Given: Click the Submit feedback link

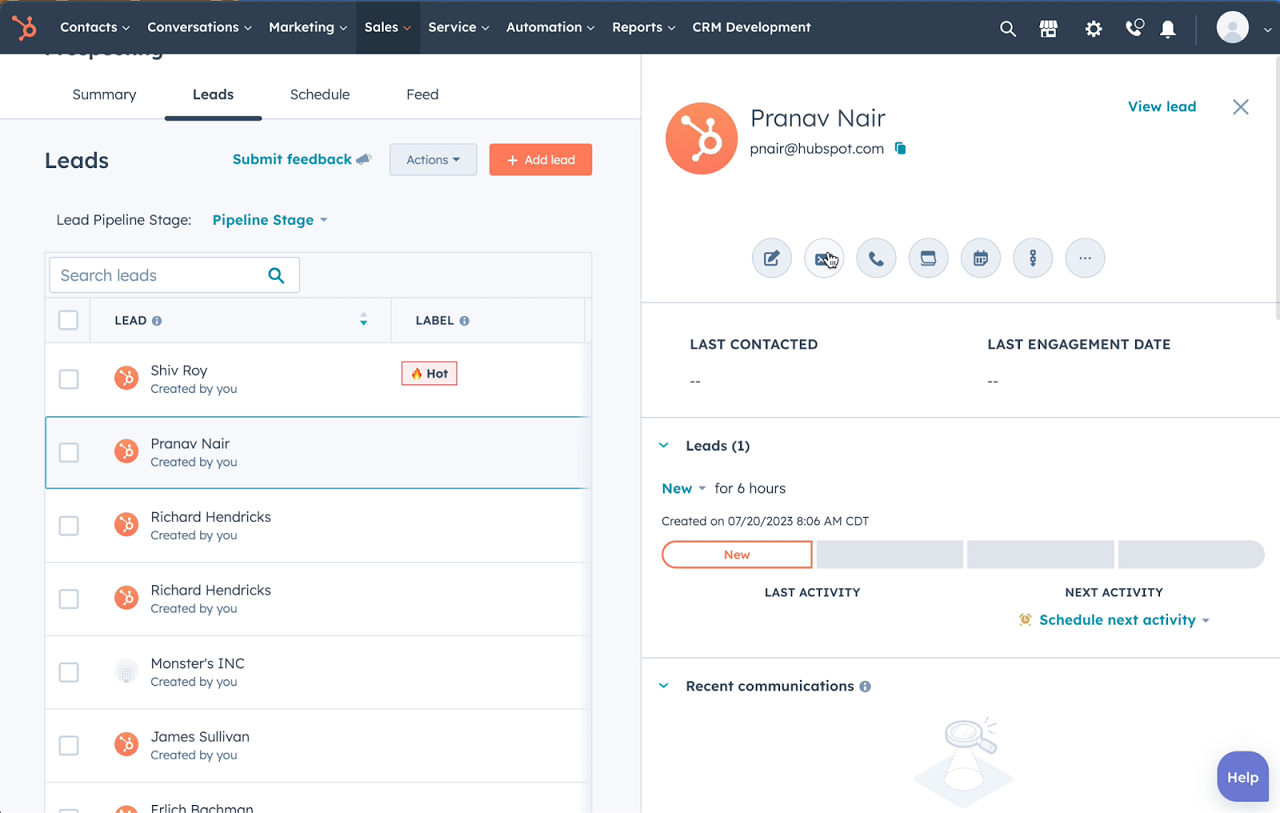Looking at the screenshot, I should pyautogui.click(x=302, y=159).
